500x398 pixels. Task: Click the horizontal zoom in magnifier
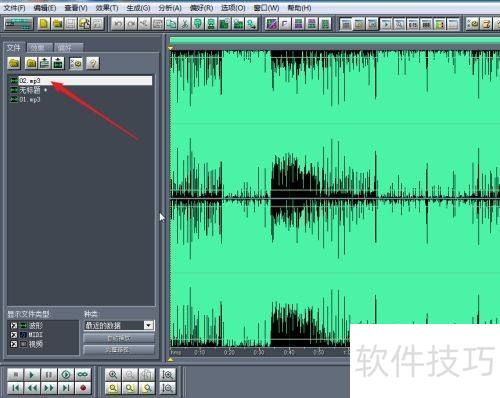click(113, 375)
